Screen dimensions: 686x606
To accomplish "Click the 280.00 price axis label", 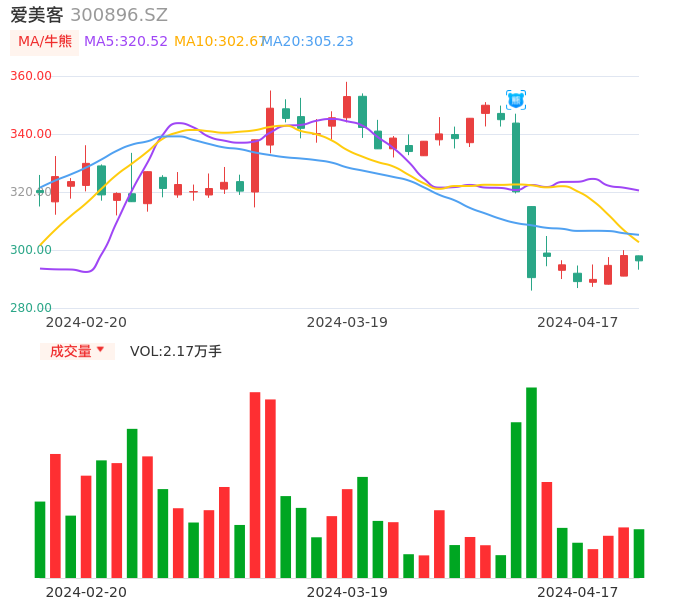I will click(30, 308).
